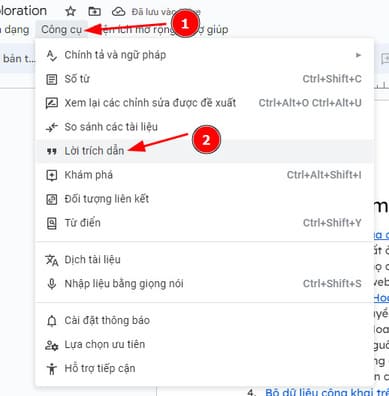Select Số từ word count
The image size is (389, 396).
204,79
